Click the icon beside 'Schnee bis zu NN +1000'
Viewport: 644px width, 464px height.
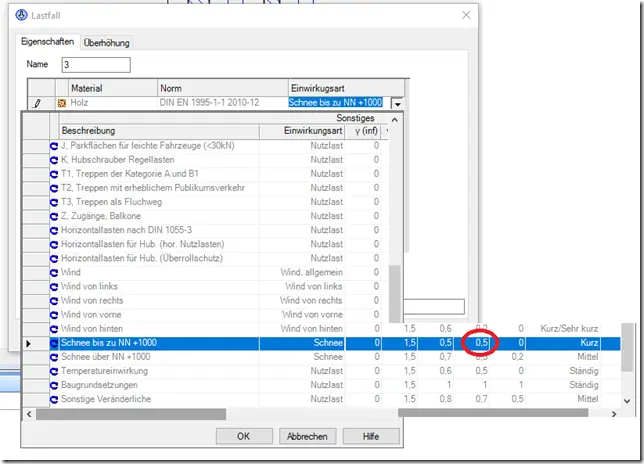tap(54, 343)
